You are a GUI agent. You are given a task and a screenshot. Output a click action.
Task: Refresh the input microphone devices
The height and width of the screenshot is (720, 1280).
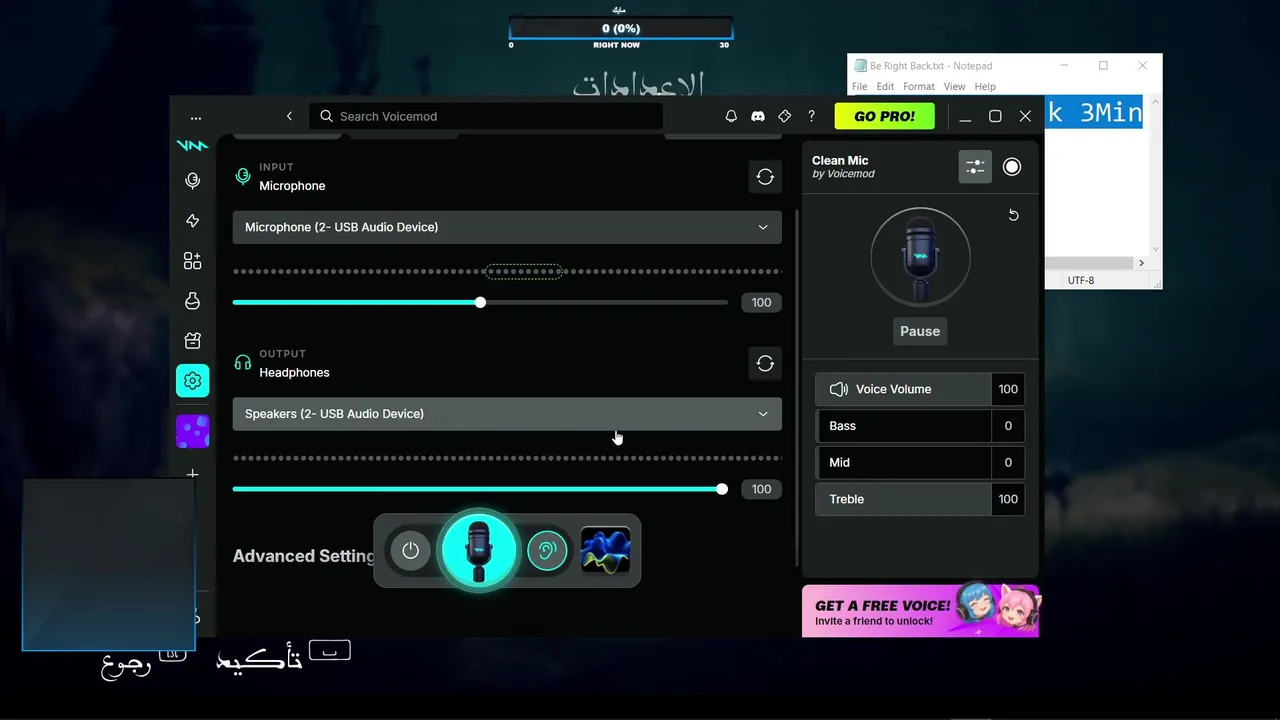(765, 176)
